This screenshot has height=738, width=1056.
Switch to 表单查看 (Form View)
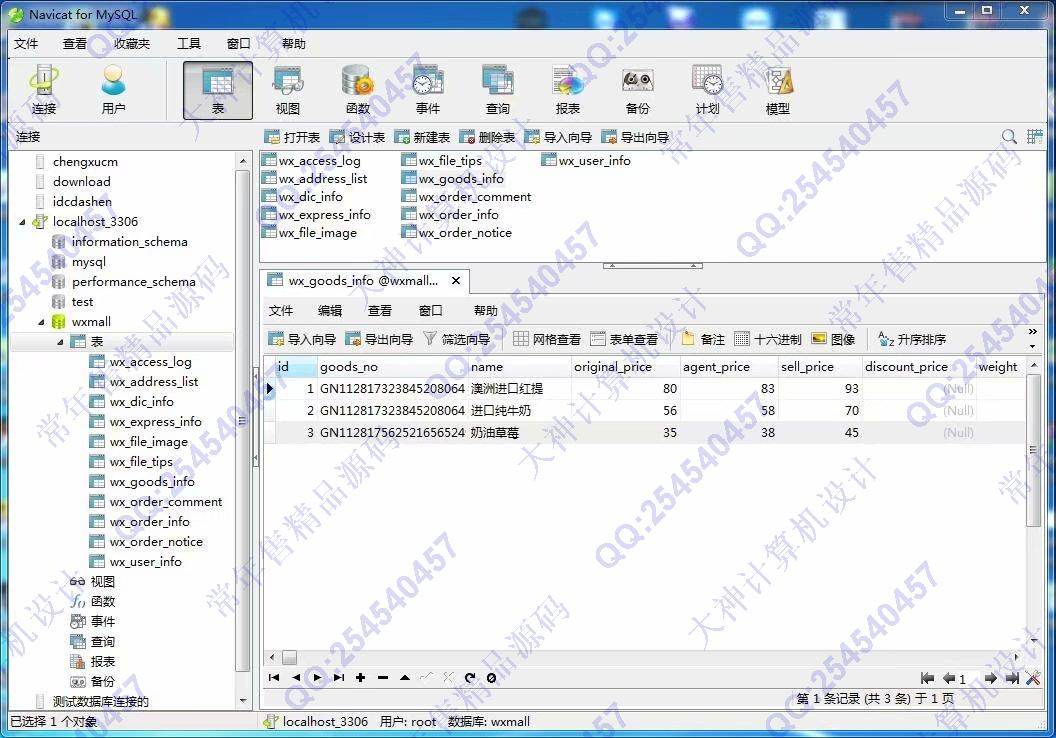click(624, 339)
